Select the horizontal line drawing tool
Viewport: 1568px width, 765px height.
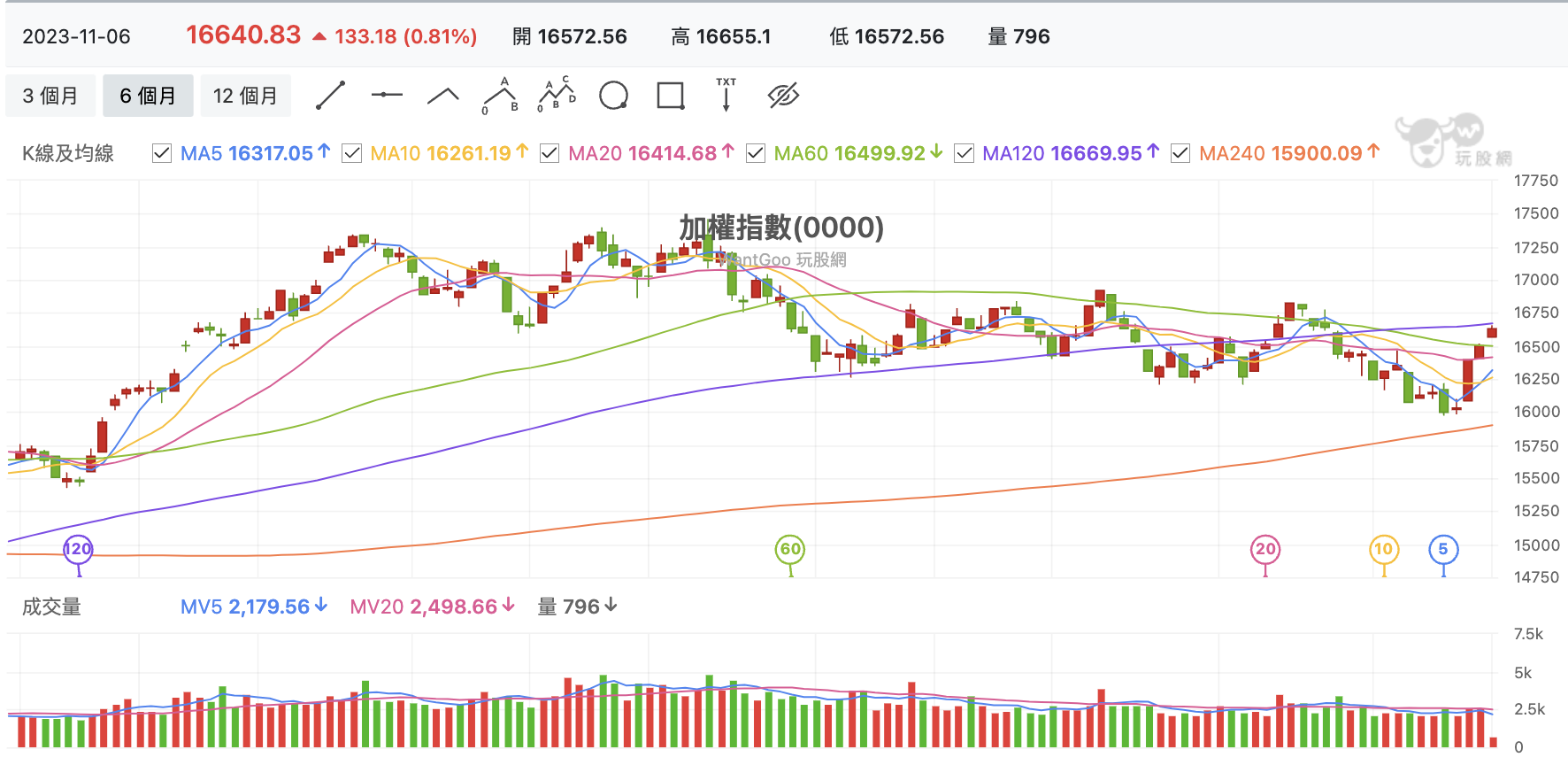point(387,95)
